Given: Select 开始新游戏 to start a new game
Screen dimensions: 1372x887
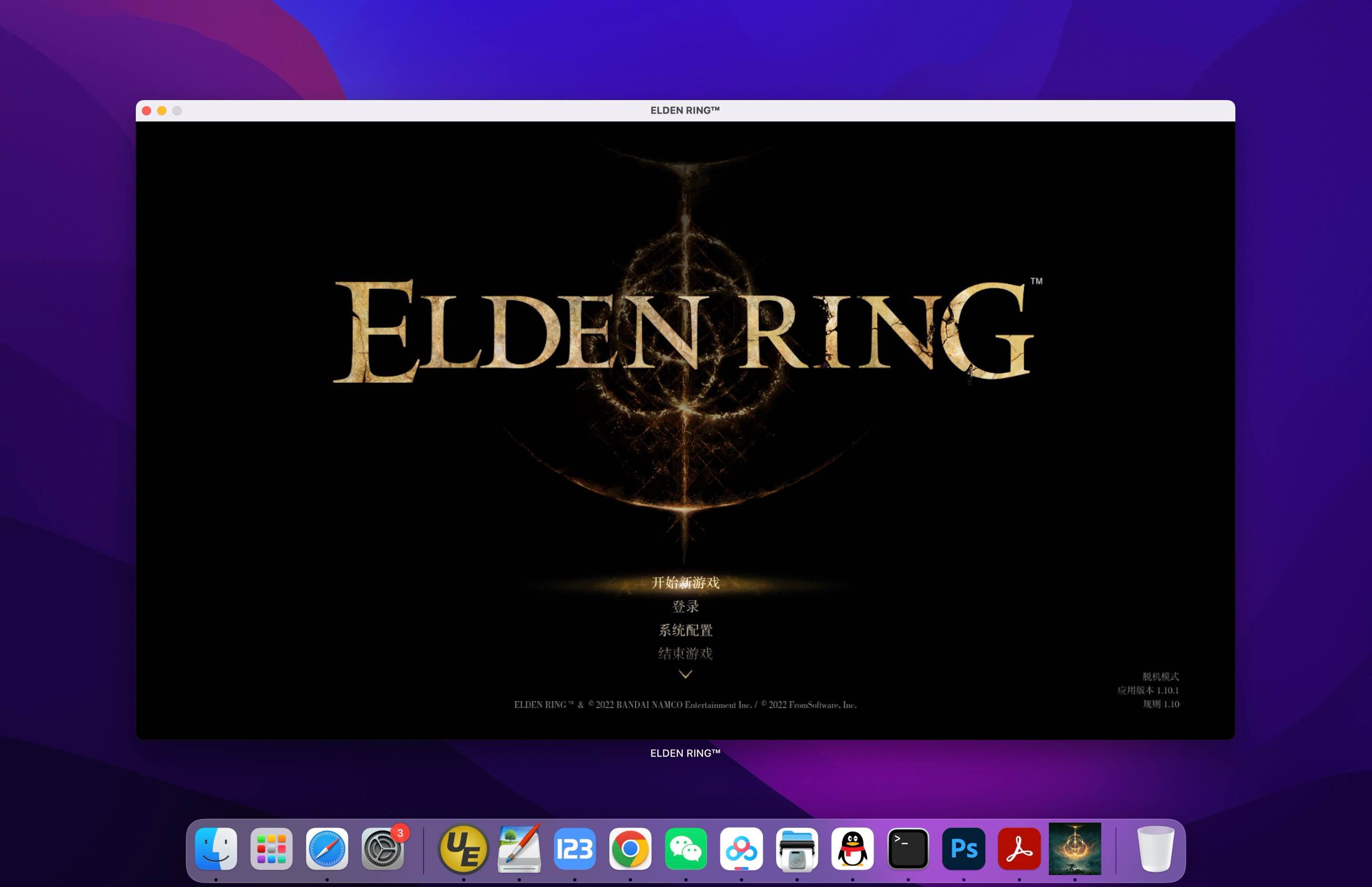Looking at the screenshot, I should pos(686,583).
